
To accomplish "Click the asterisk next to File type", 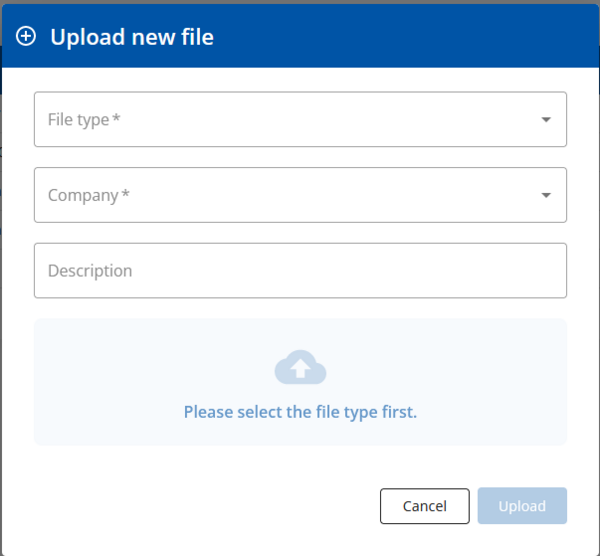I will click(x=117, y=119).
